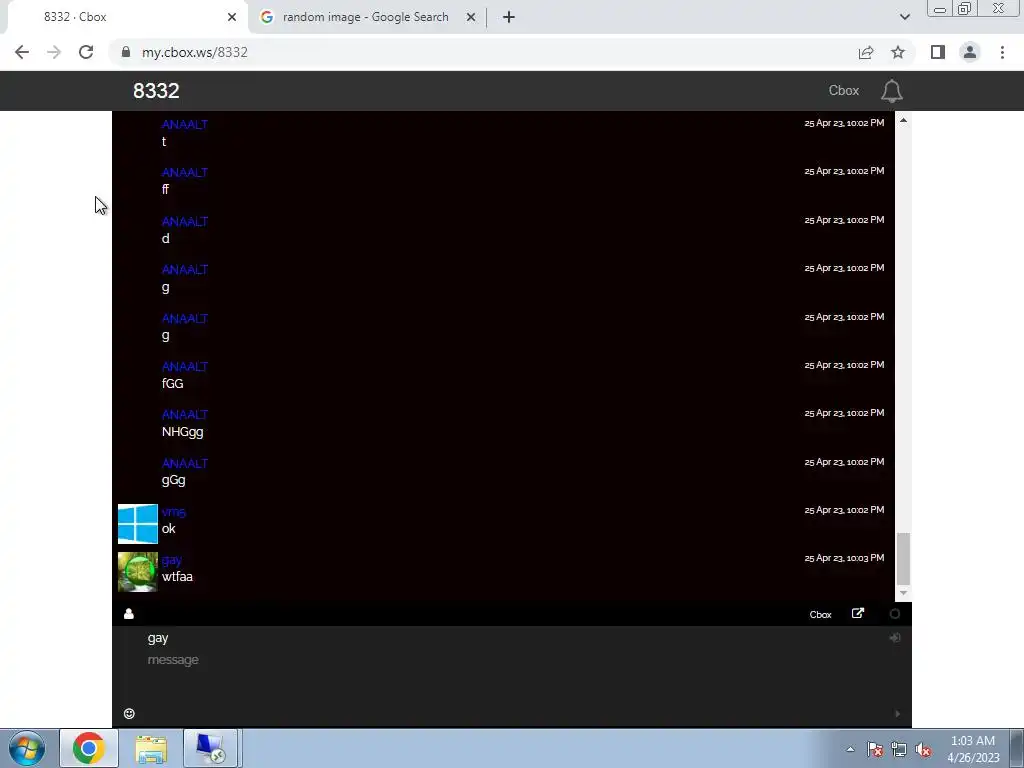Close the random image Google Search tab
1024x768 pixels.
point(471,17)
